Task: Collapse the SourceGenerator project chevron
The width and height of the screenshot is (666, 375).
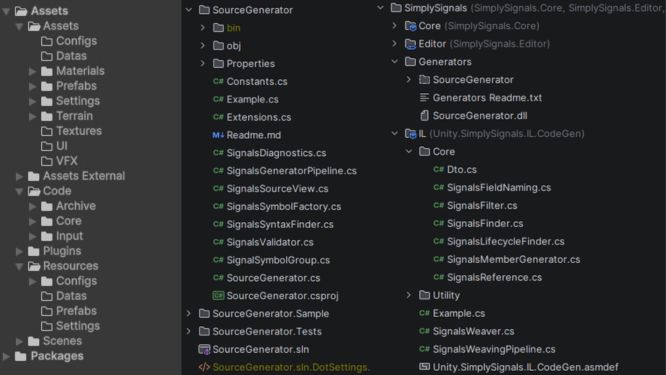Action: pos(189,10)
